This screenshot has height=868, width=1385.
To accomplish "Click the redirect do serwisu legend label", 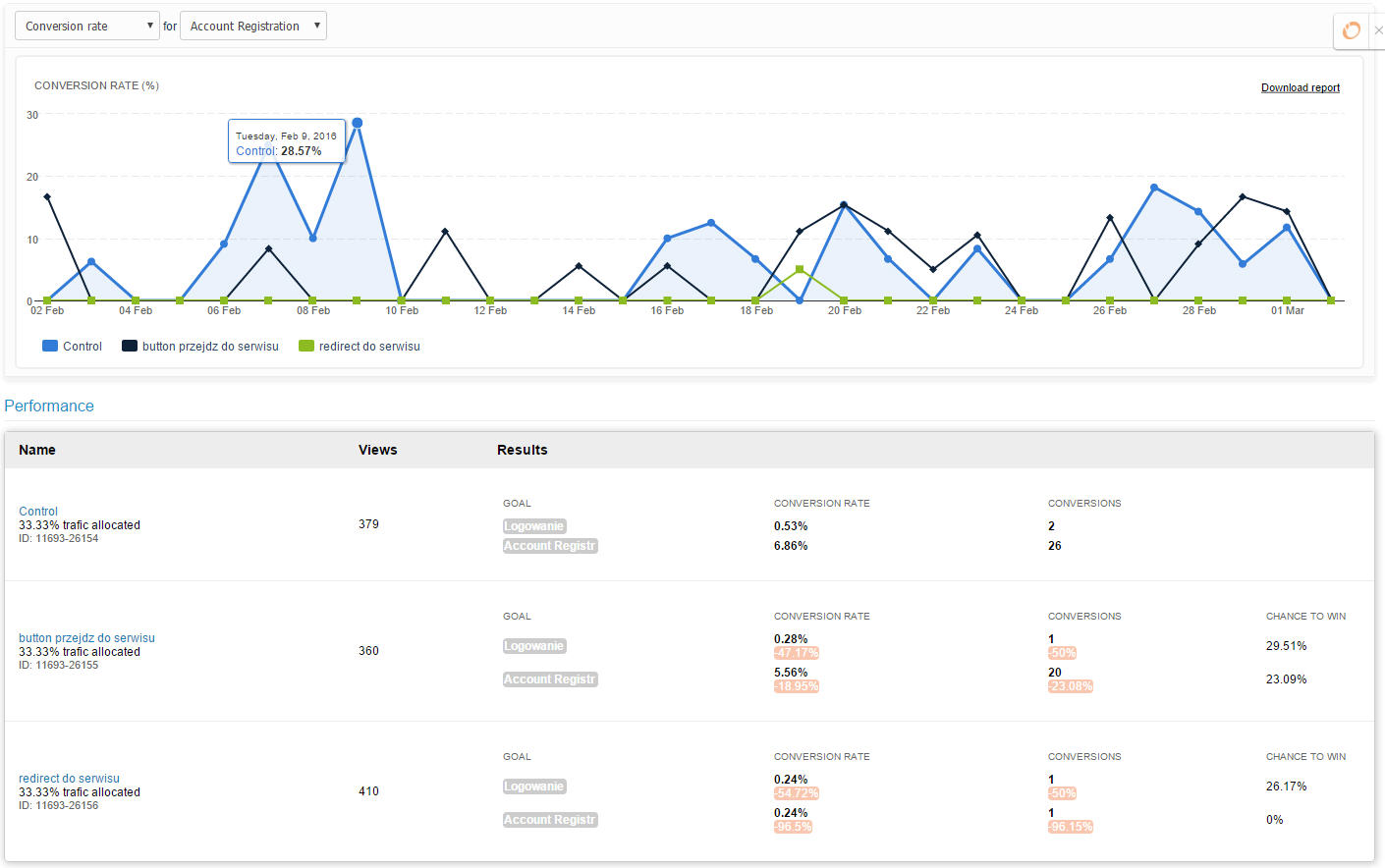I will [369, 347].
